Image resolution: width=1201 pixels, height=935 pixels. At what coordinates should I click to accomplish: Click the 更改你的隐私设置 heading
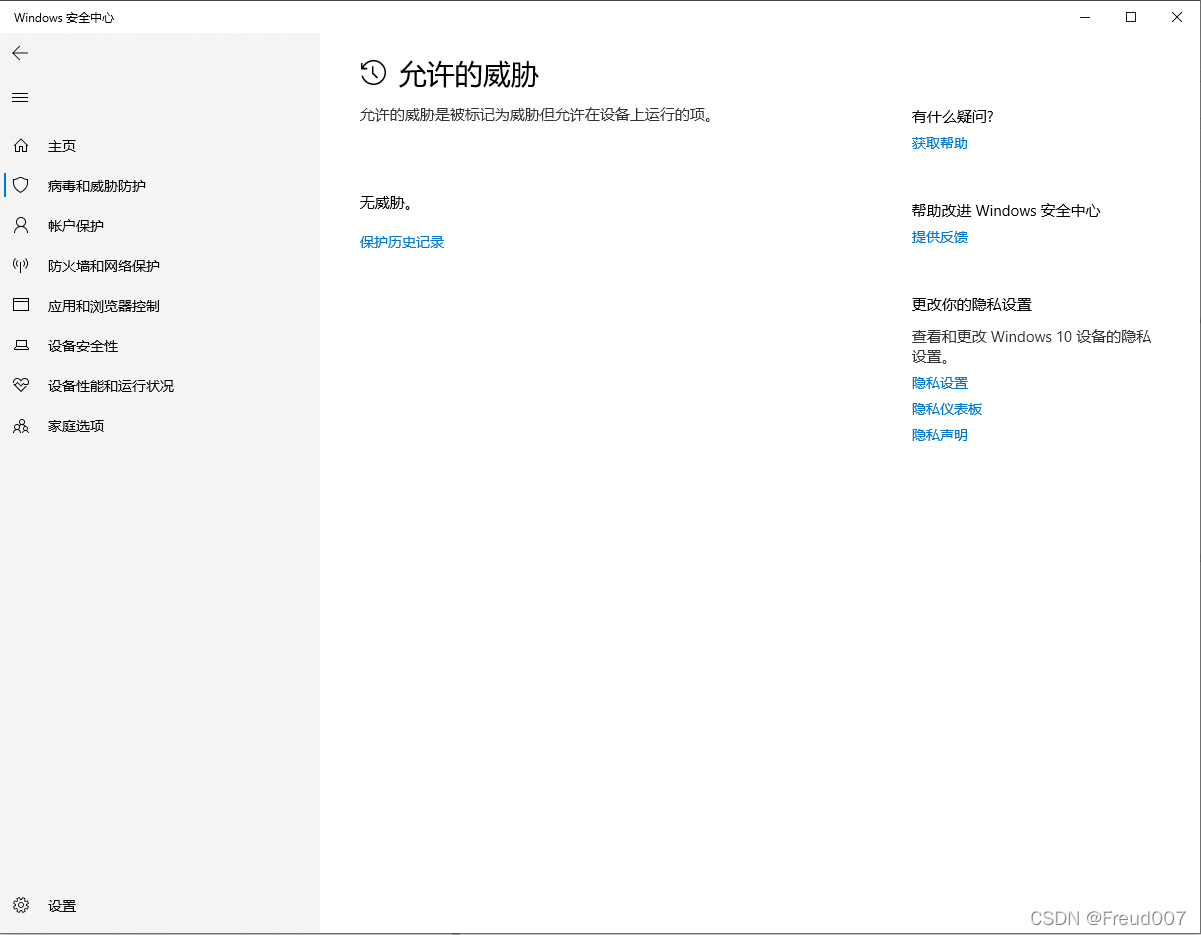972,305
